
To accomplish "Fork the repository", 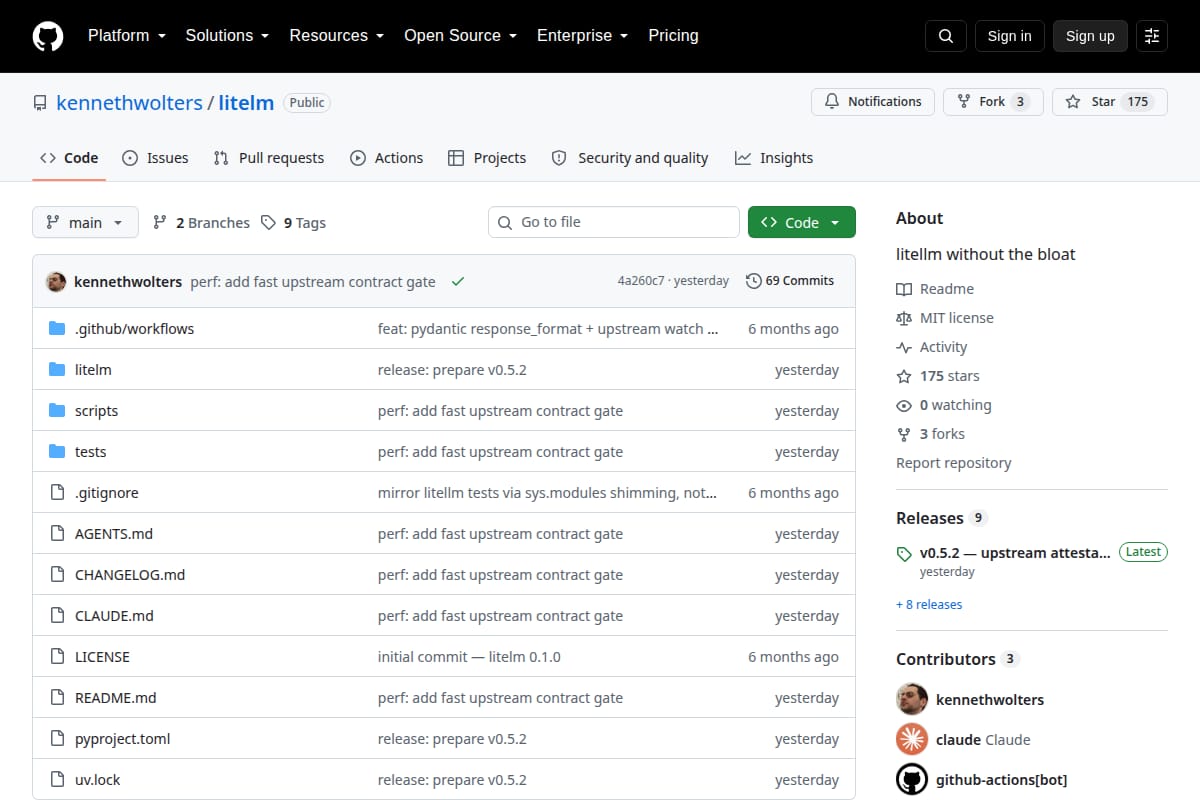I will [993, 102].
